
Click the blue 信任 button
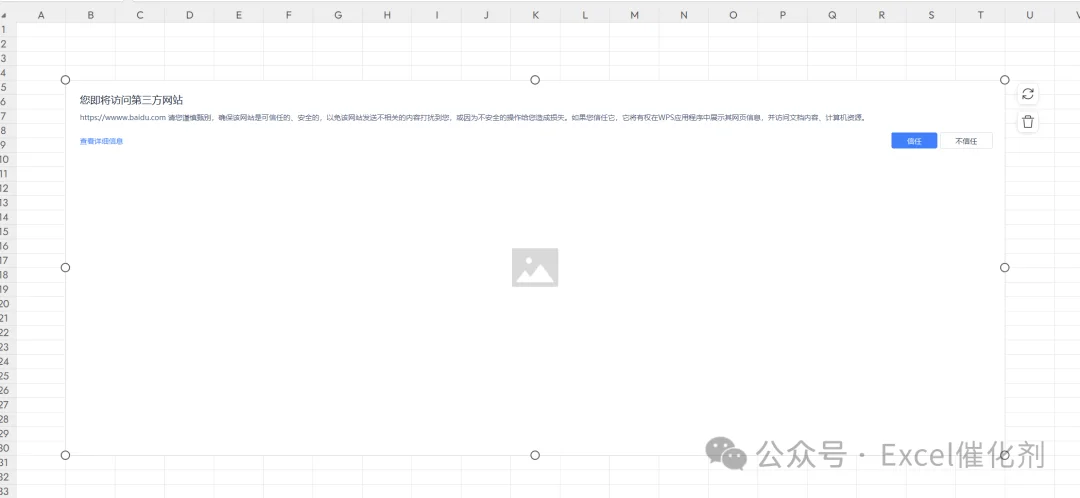pyautogui.click(x=914, y=141)
